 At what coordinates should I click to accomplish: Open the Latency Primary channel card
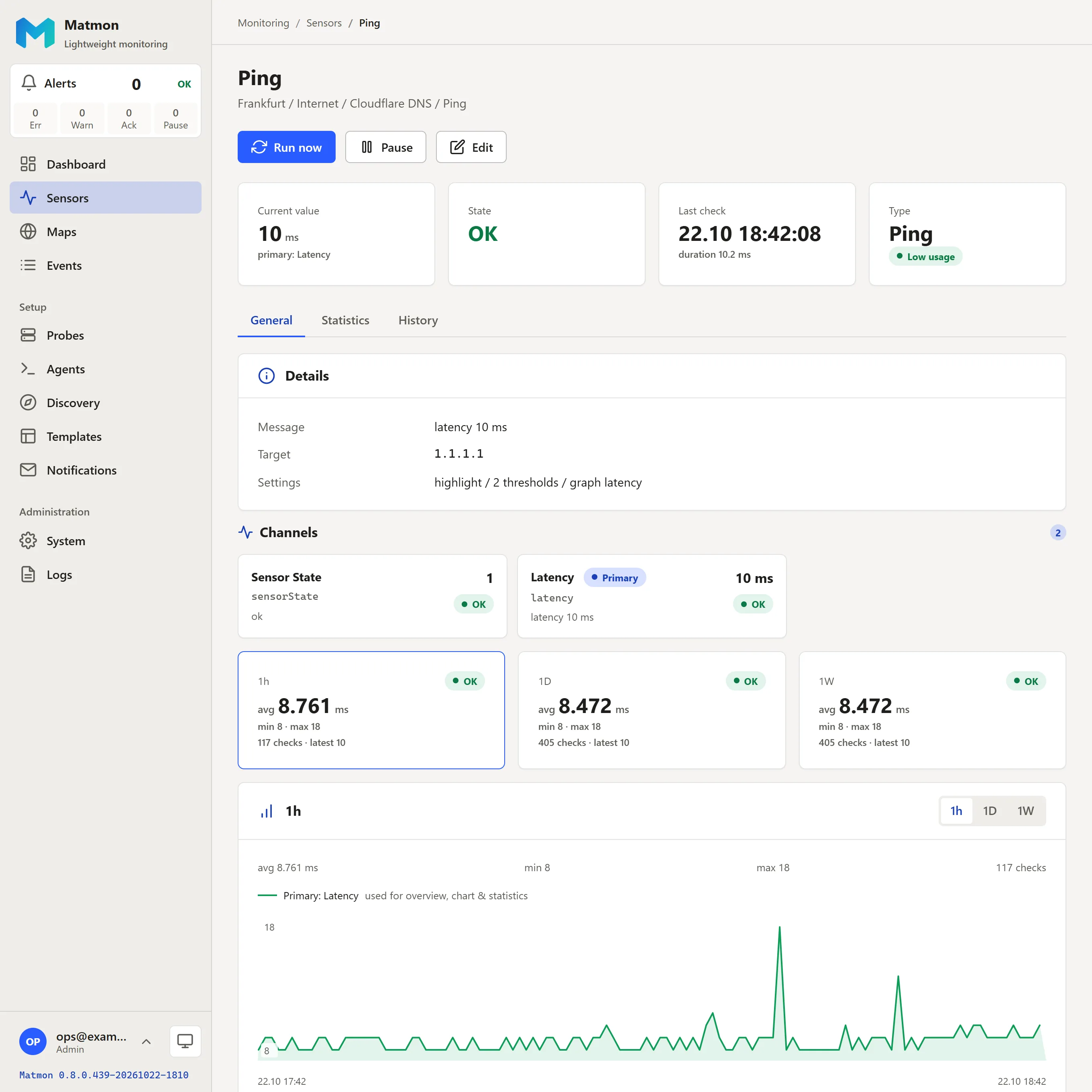pyautogui.click(x=651, y=596)
